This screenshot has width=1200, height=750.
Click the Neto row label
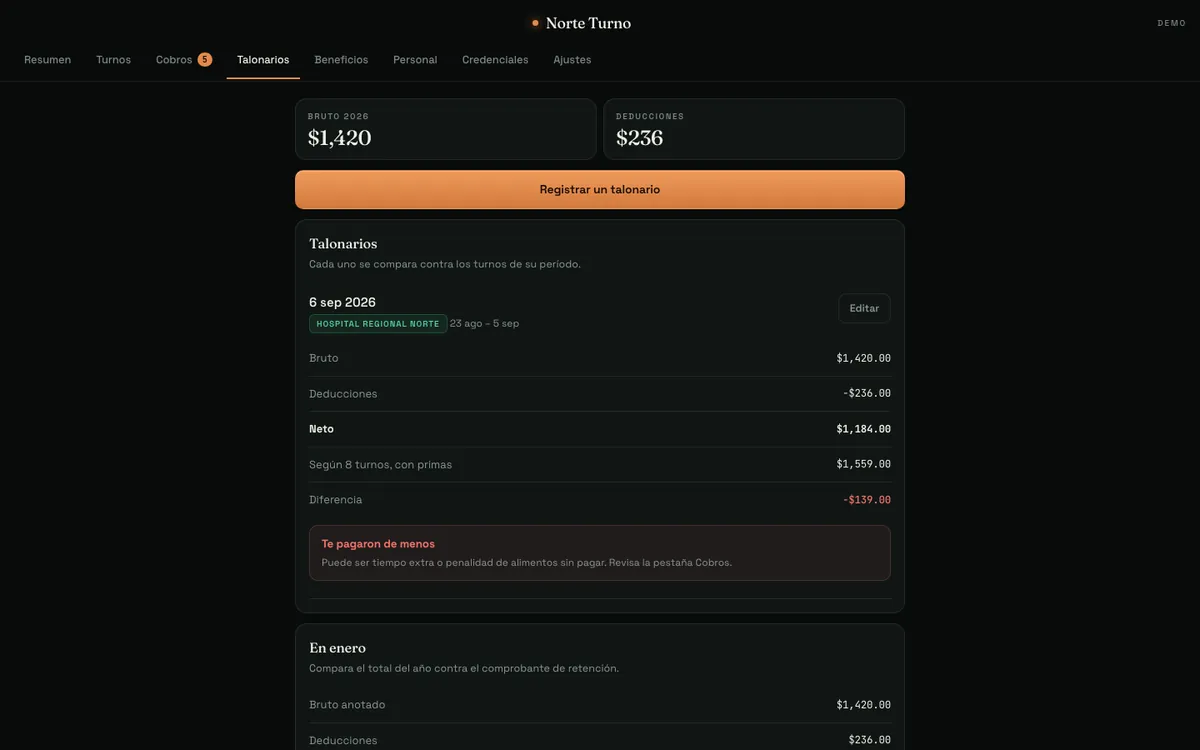point(321,429)
